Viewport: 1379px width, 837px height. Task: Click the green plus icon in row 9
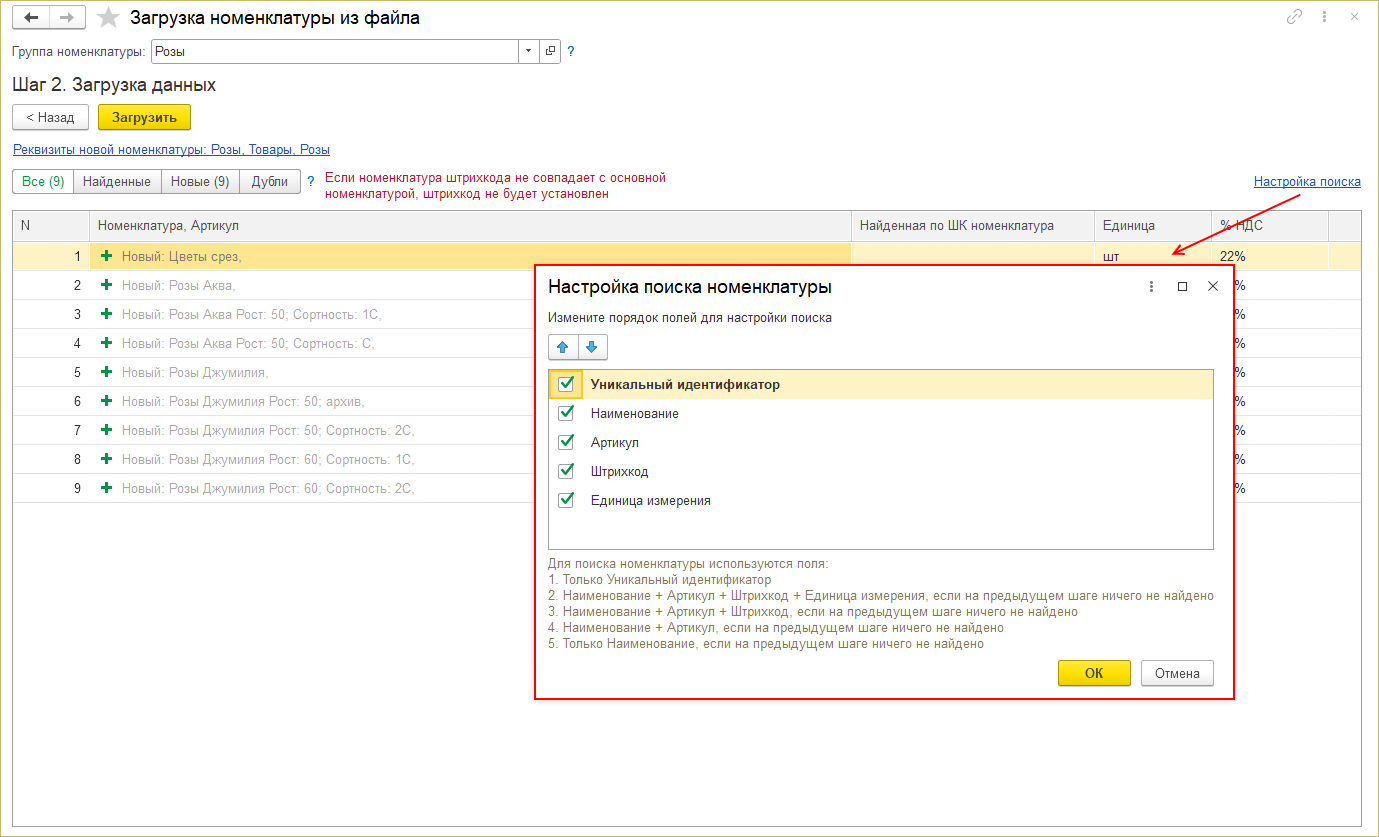pyautogui.click(x=107, y=488)
